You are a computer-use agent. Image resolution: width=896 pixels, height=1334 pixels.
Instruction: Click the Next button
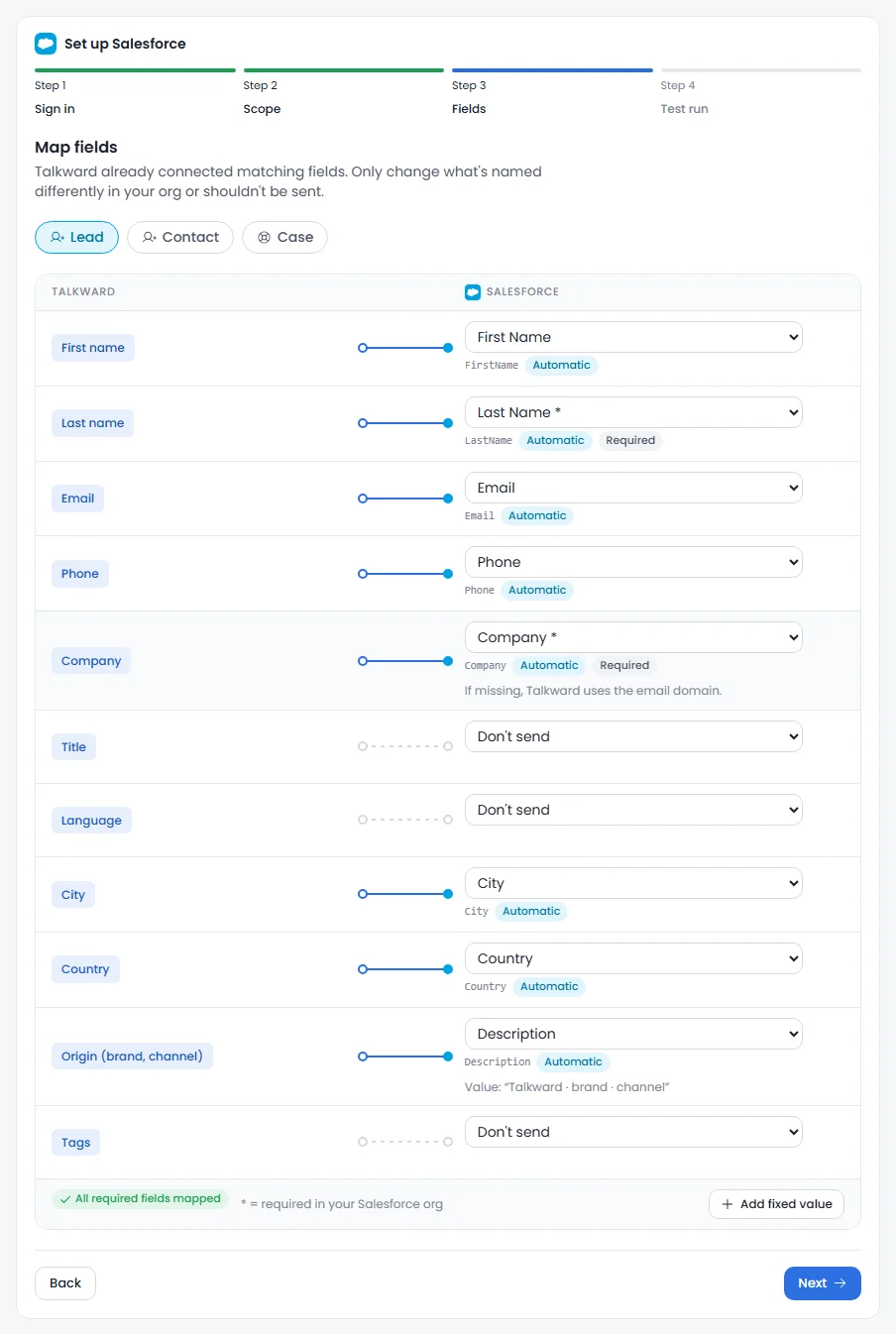tap(822, 1283)
